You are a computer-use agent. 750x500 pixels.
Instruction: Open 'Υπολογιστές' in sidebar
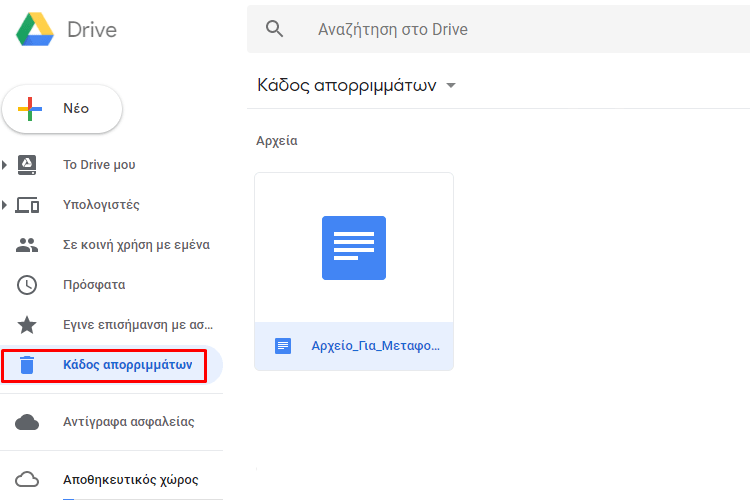coord(101,205)
